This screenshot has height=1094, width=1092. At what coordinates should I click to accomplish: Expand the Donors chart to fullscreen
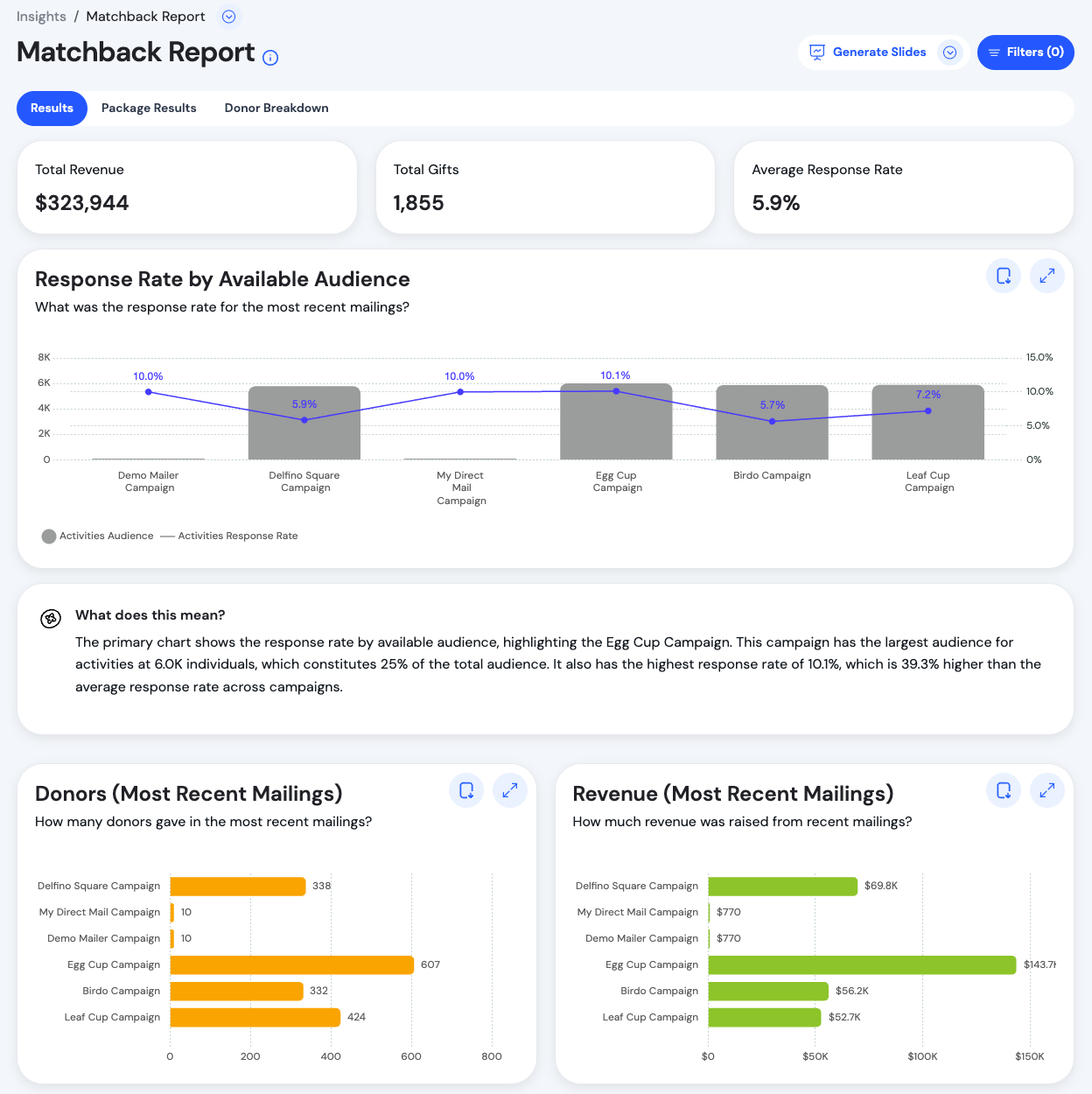(510, 790)
